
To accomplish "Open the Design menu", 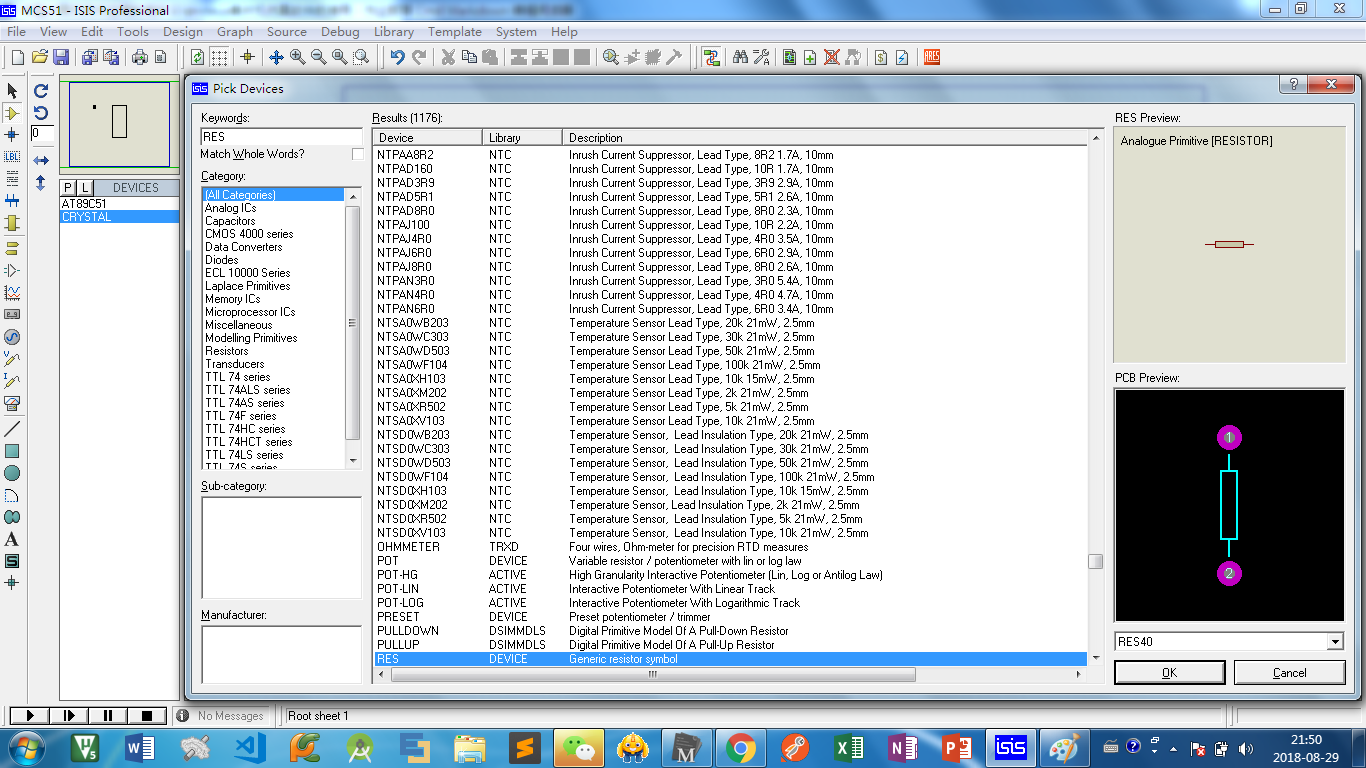I will point(183,31).
